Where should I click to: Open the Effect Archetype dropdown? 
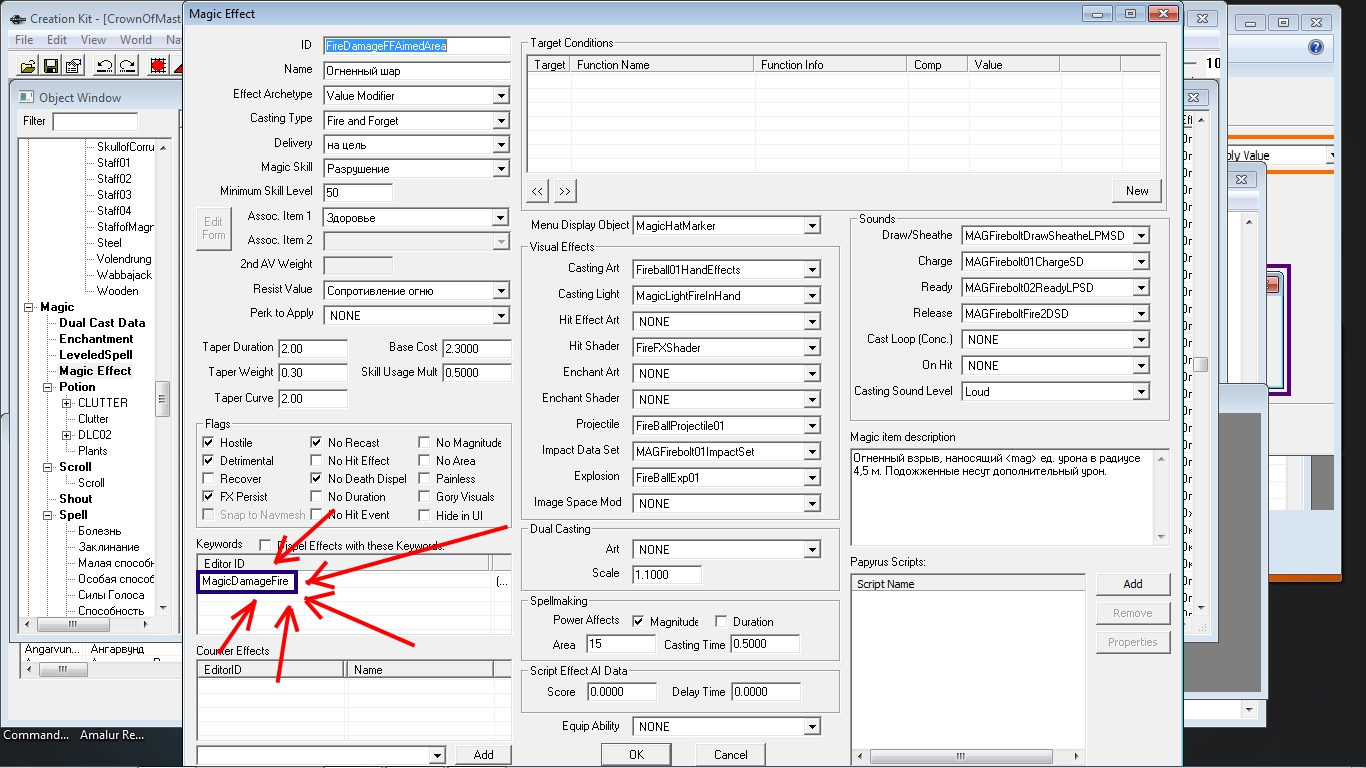click(x=501, y=96)
